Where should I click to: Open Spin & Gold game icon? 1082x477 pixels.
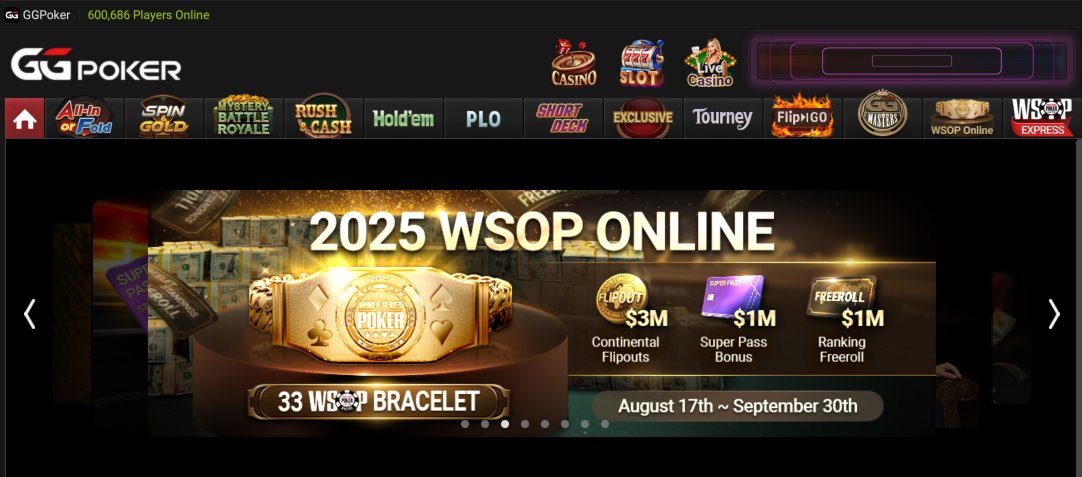[x=164, y=118]
